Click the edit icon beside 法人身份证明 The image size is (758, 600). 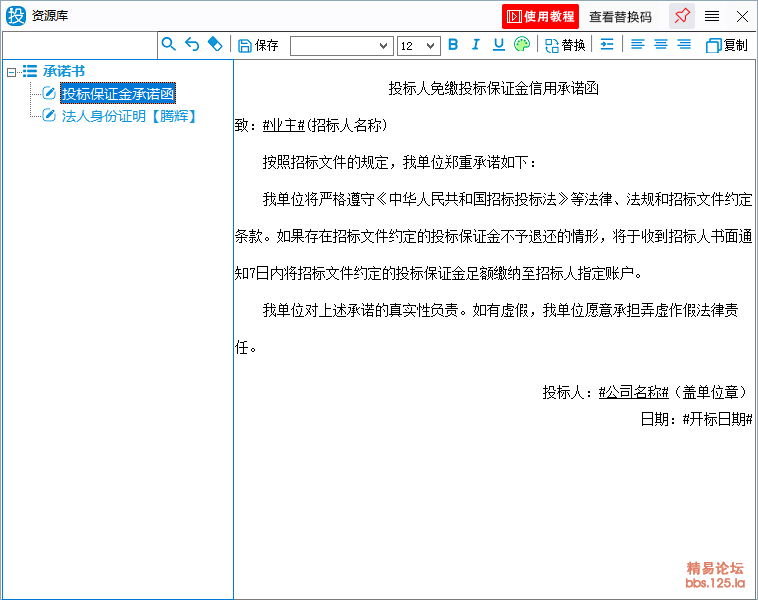(x=49, y=115)
